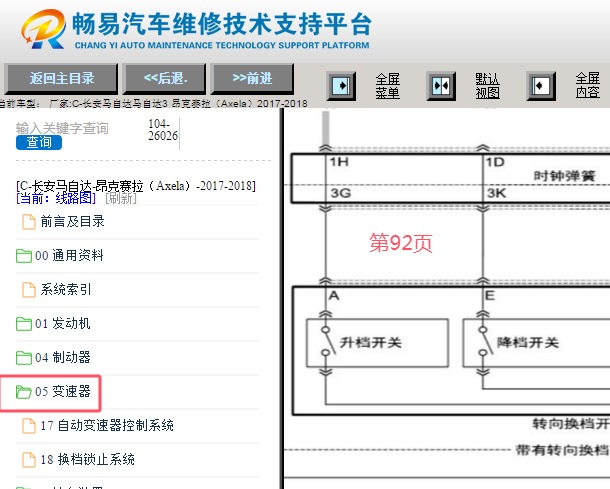Open the 系统索引 entry

(66, 289)
